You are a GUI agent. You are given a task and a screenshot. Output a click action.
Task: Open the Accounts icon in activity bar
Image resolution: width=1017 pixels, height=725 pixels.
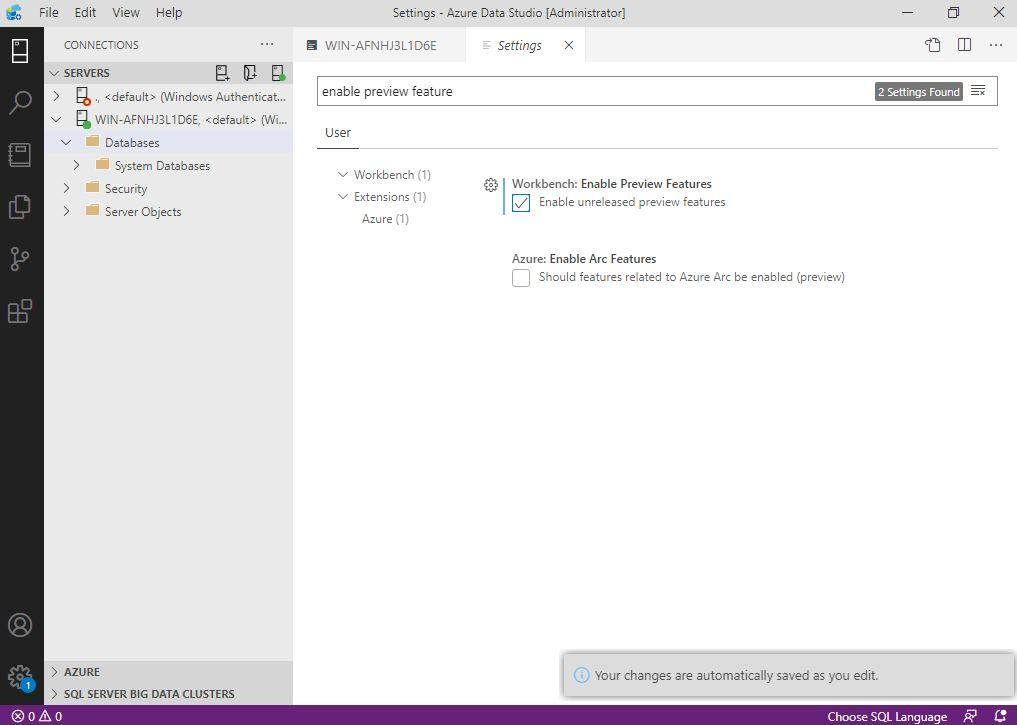(x=20, y=625)
